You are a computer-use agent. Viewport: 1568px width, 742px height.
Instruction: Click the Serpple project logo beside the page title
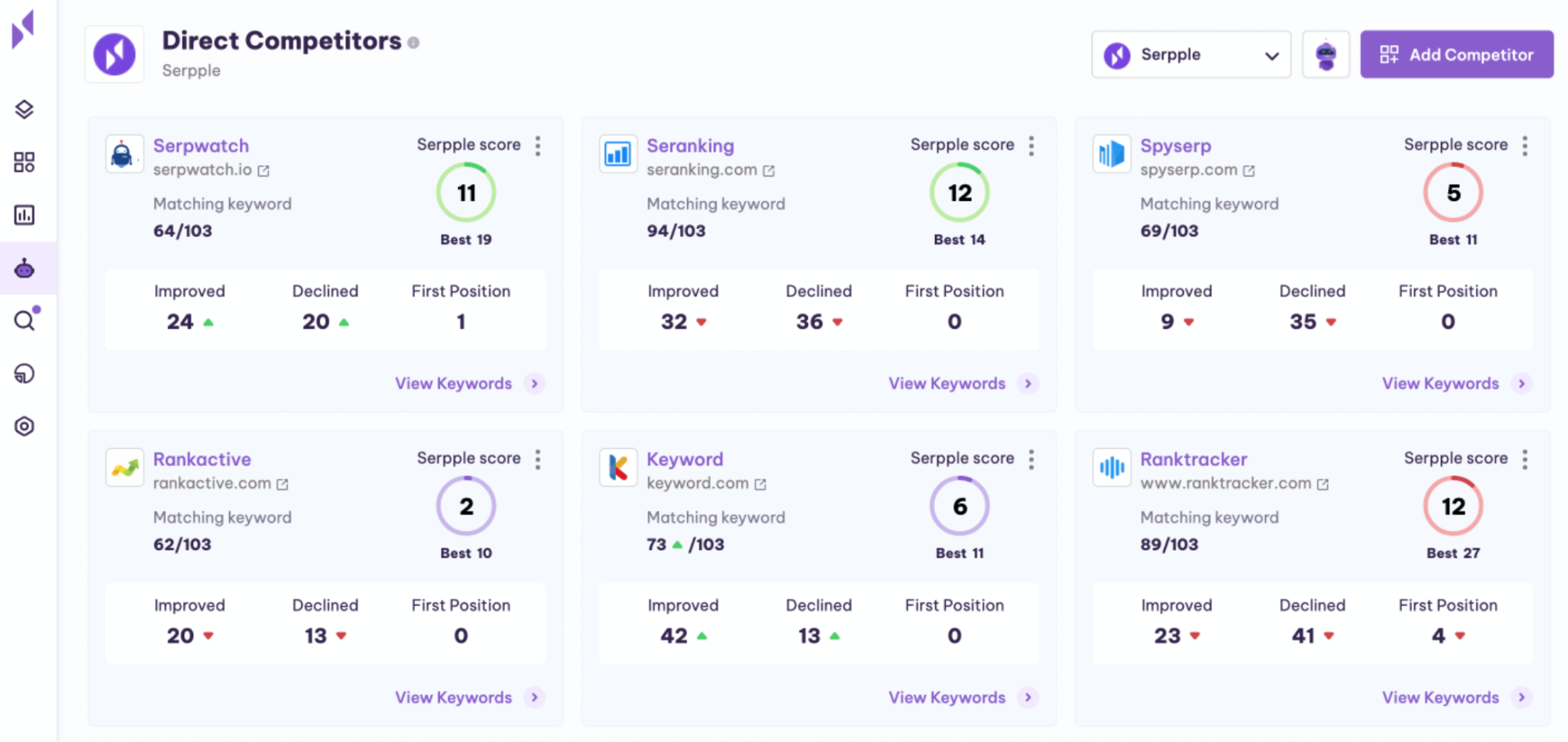coord(115,54)
